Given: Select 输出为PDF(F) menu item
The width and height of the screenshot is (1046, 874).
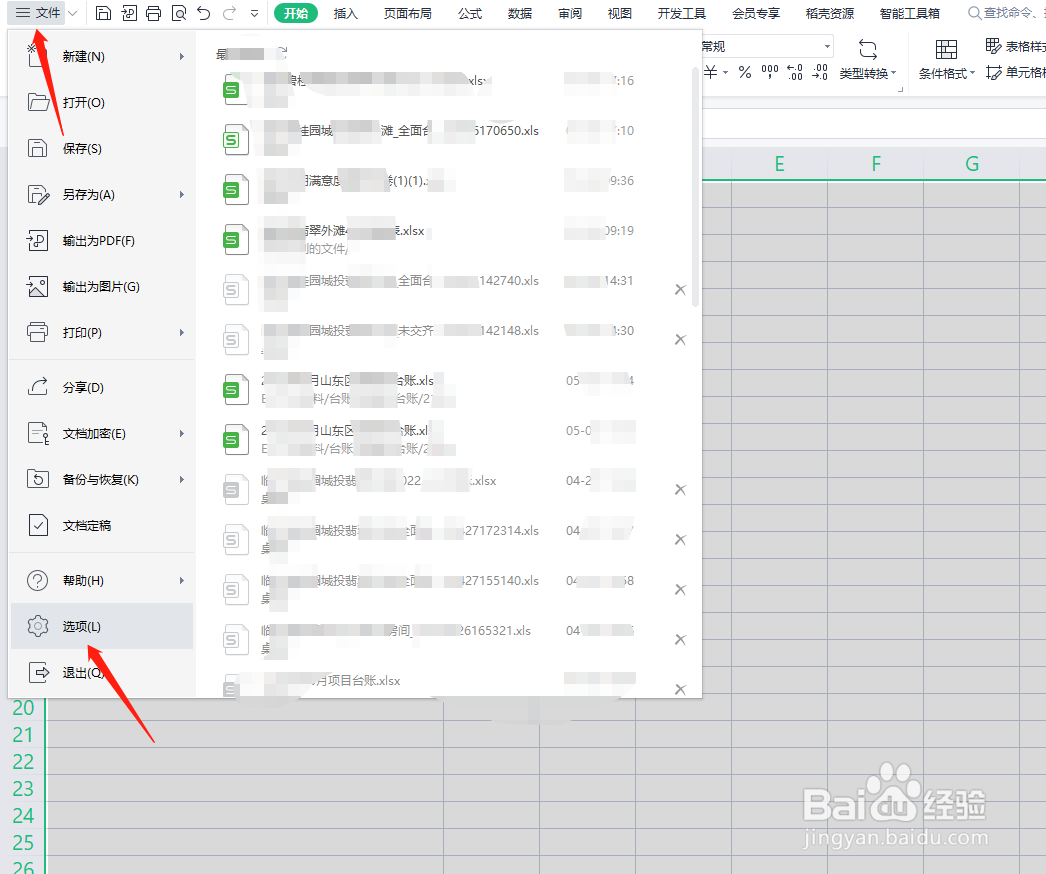Looking at the screenshot, I should tap(101, 241).
